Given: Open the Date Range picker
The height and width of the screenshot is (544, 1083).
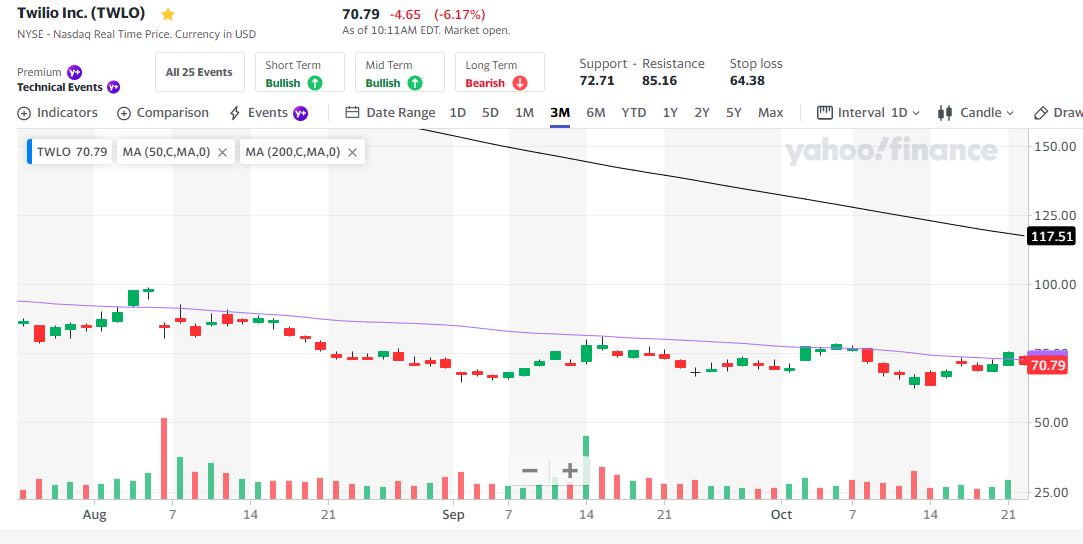Looking at the screenshot, I should tap(390, 113).
